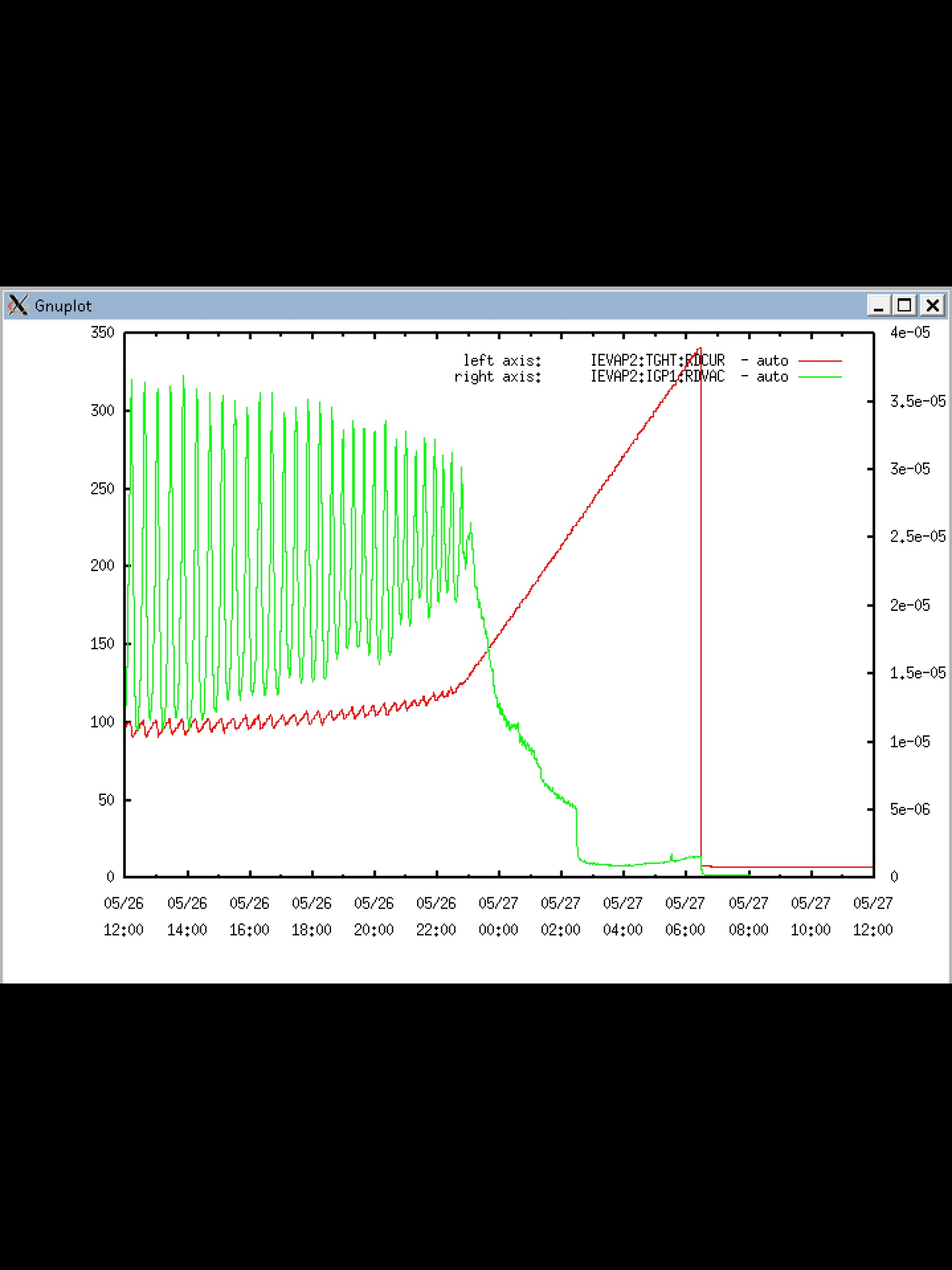Click the 05/27 00:00 time axis label
The height and width of the screenshot is (1270, 952).
(x=498, y=917)
